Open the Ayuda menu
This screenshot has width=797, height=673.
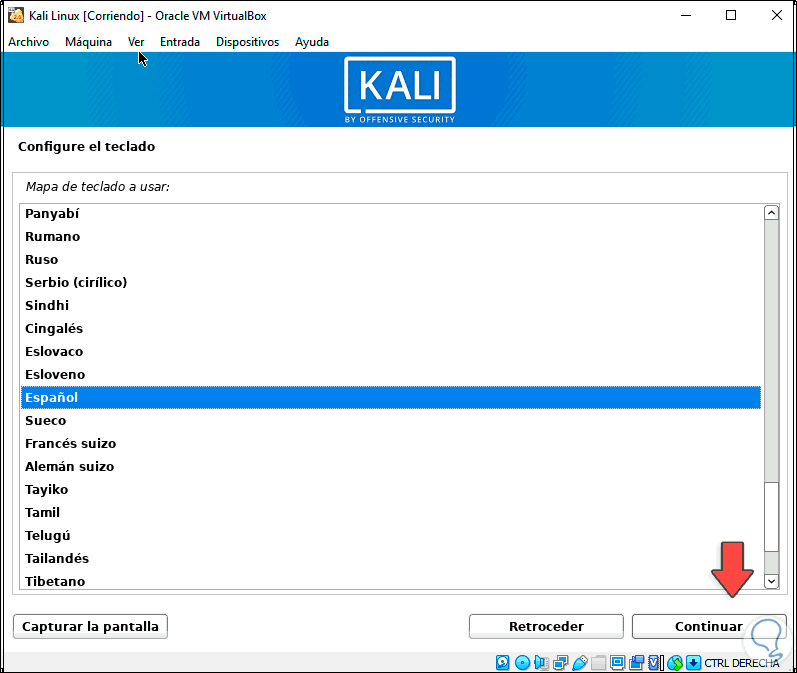(x=312, y=42)
